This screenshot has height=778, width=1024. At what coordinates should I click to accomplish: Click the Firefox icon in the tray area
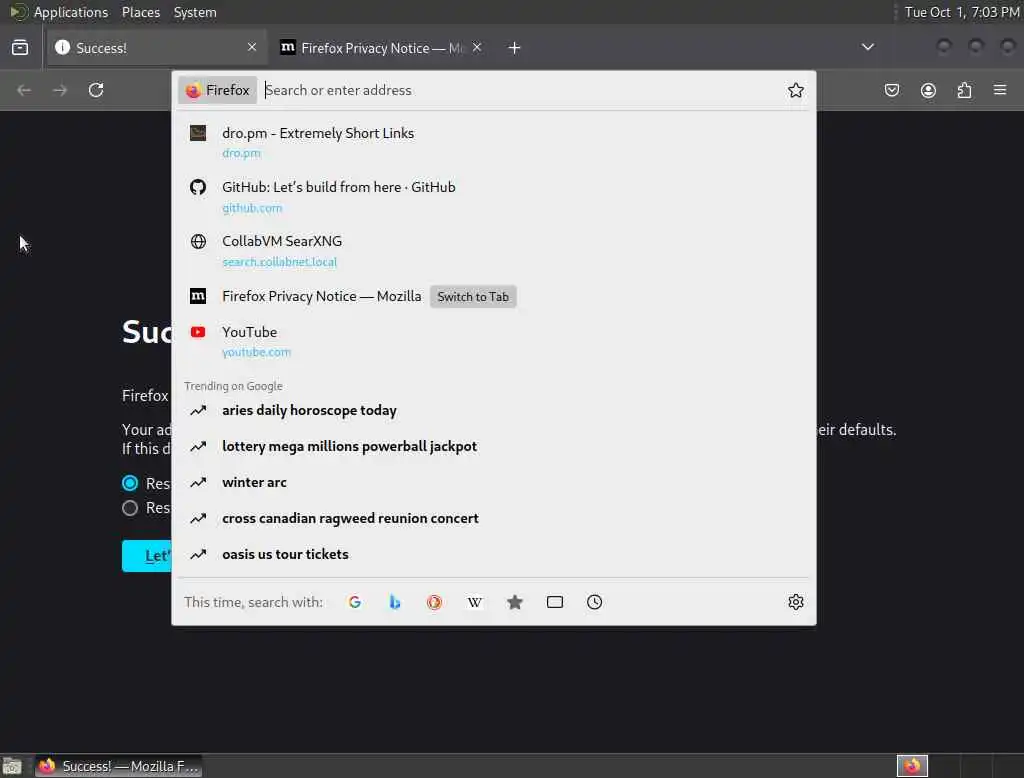point(912,766)
